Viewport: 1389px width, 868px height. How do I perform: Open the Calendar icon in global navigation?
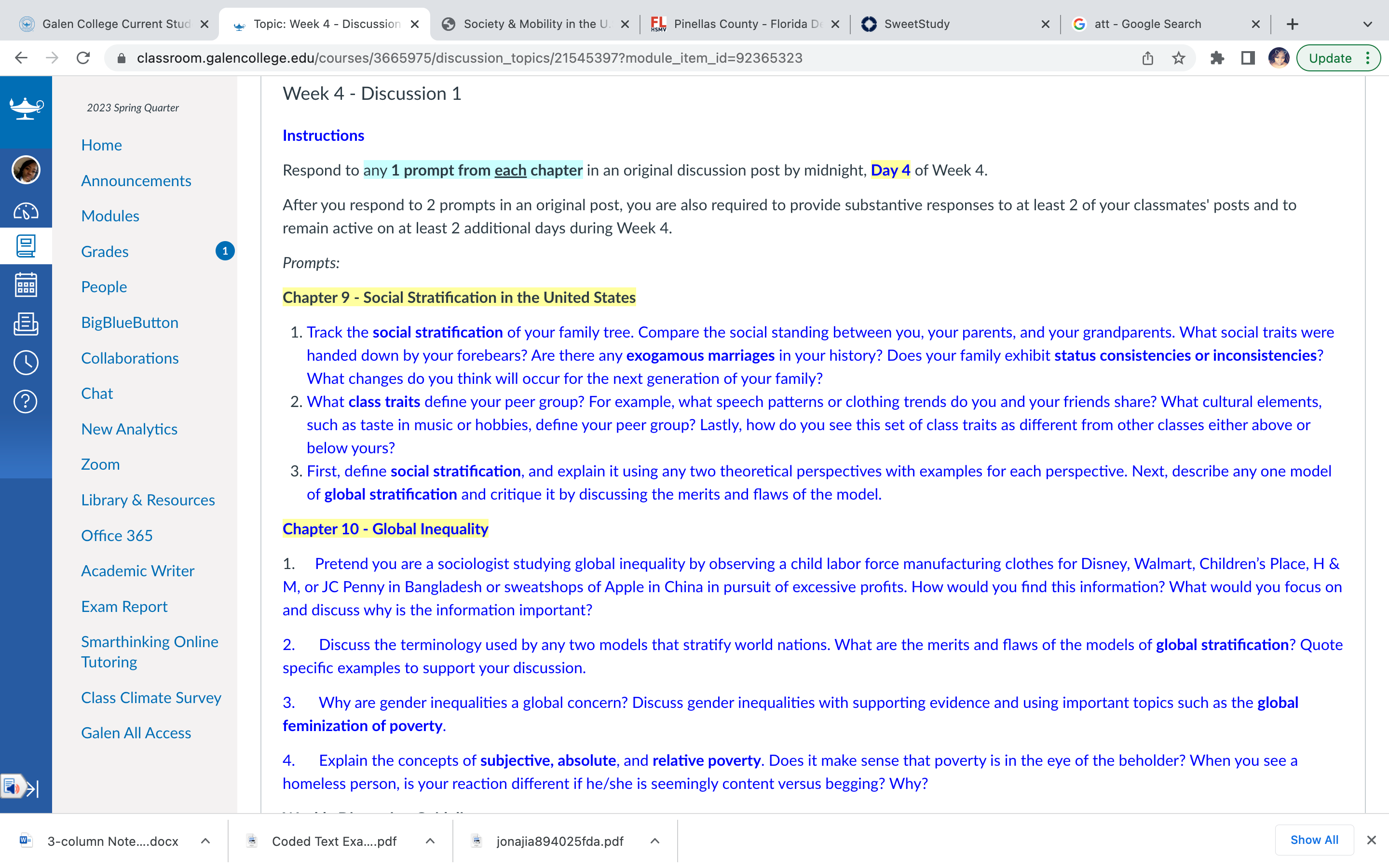pos(26,285)
